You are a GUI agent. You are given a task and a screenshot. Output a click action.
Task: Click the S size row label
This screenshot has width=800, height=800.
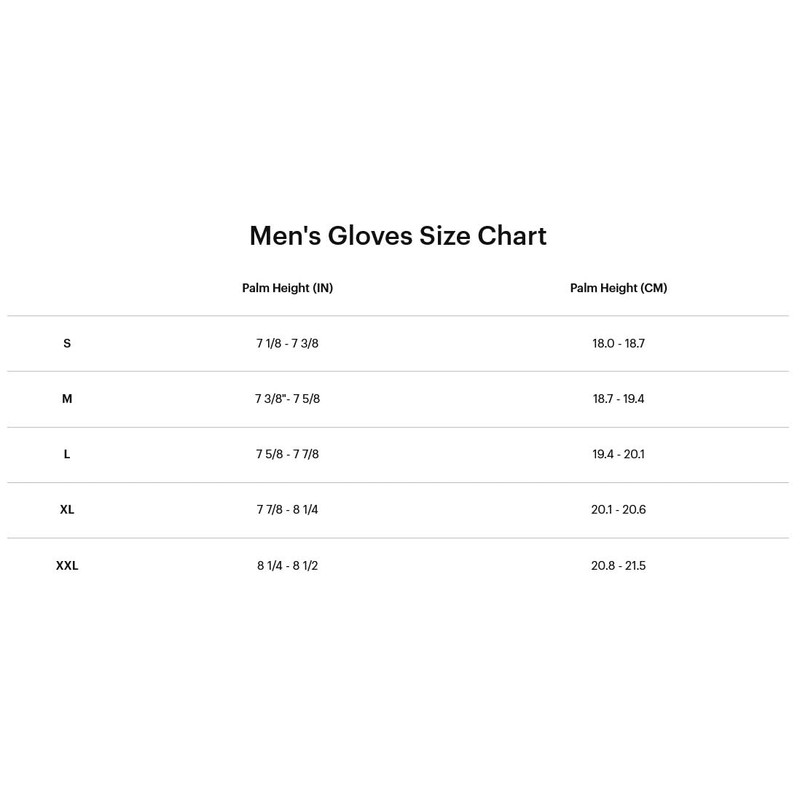[67, 343]
